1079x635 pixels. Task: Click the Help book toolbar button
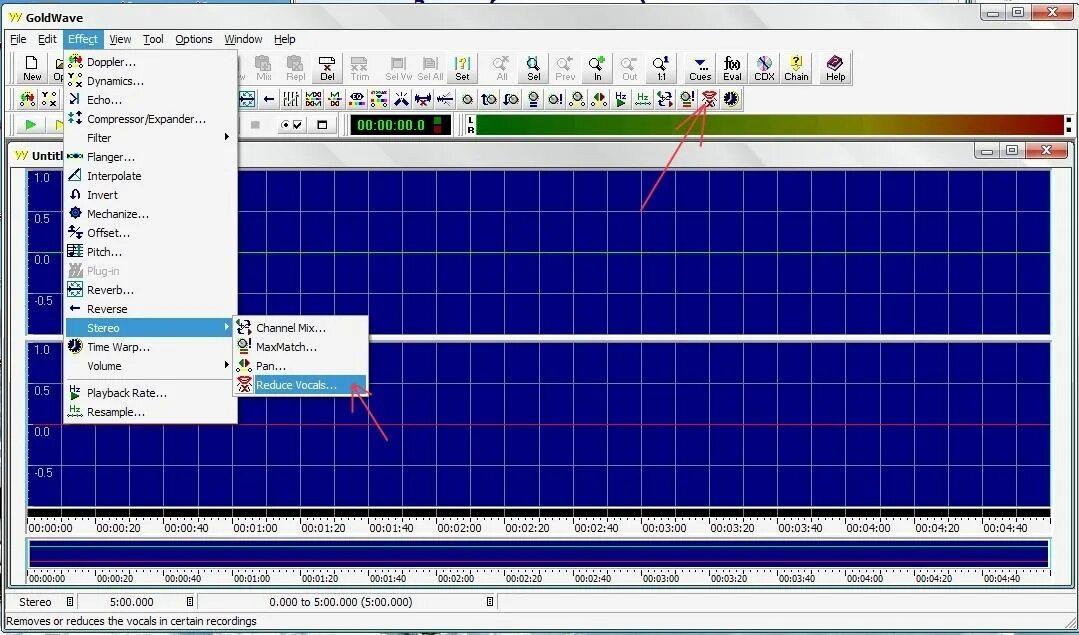(x=835, y=68)
